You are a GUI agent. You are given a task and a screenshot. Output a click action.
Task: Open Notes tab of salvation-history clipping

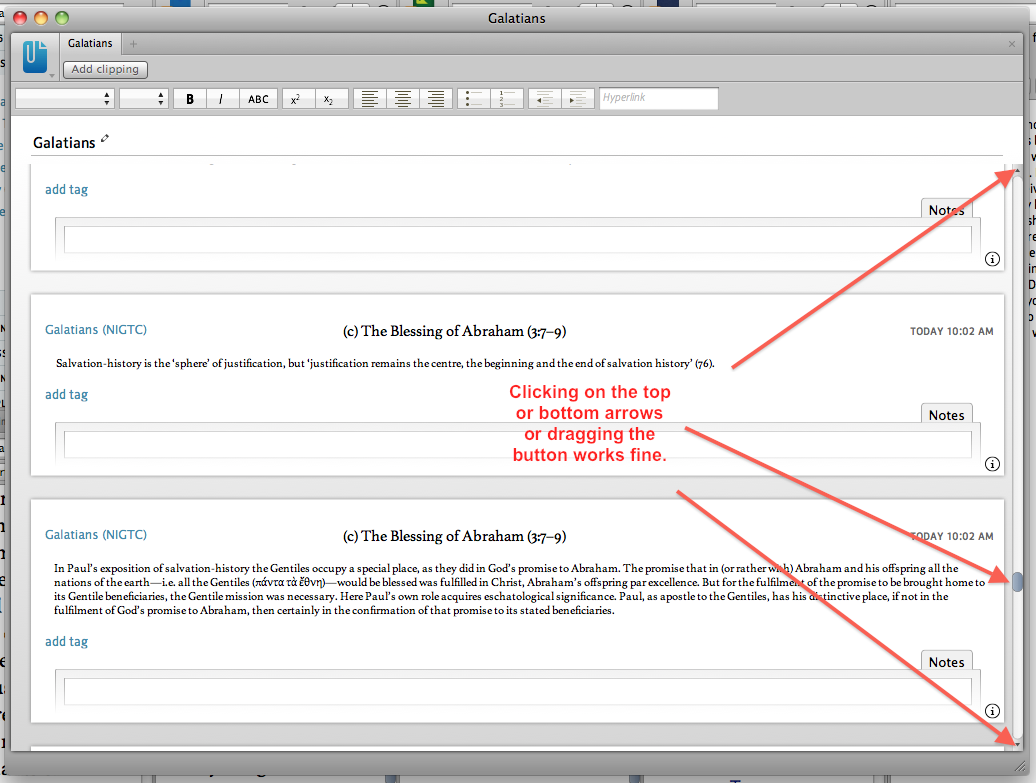tap(946, 415)
